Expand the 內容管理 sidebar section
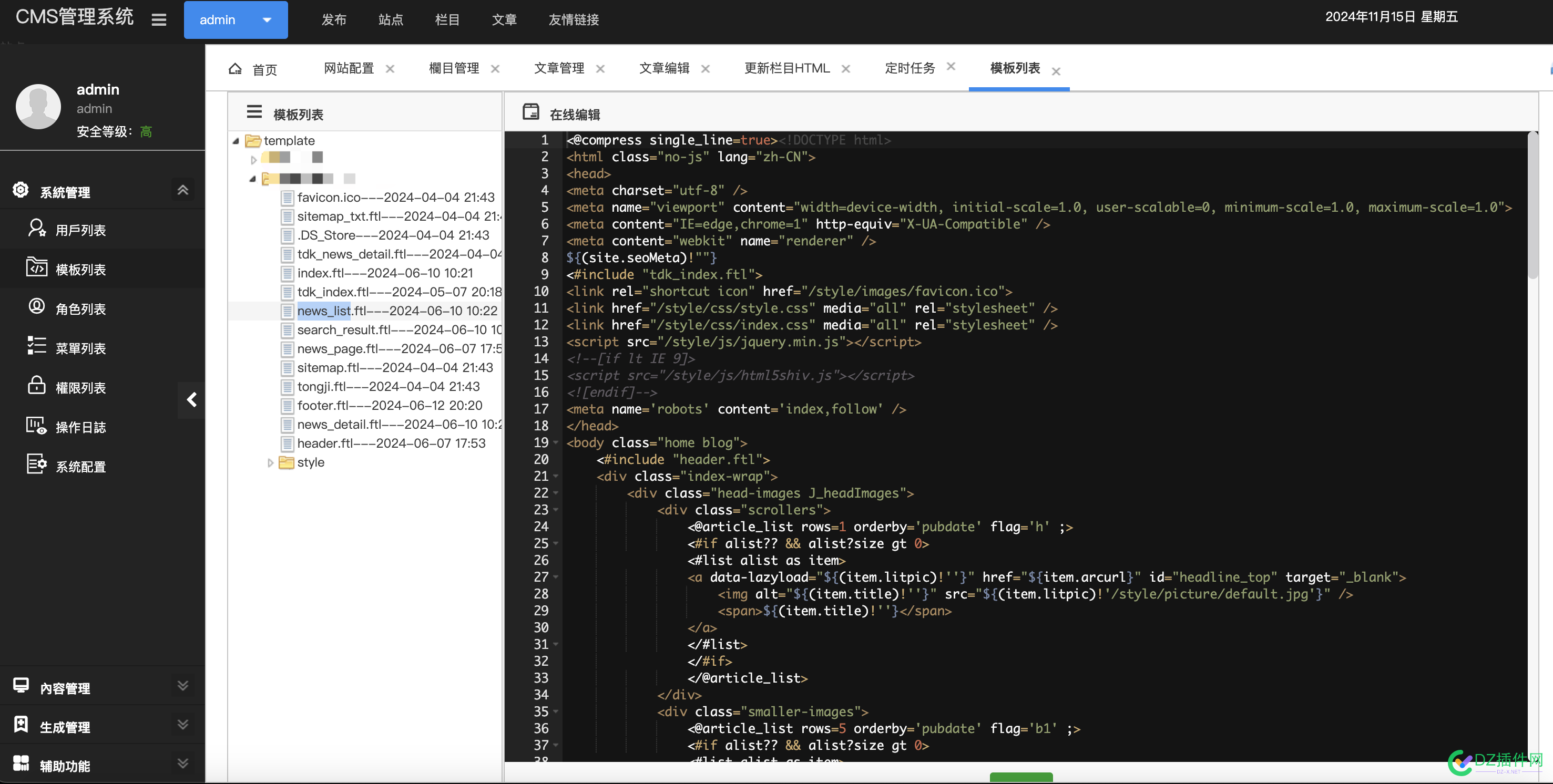1553x784 pixels. click(x=182, y=686)
